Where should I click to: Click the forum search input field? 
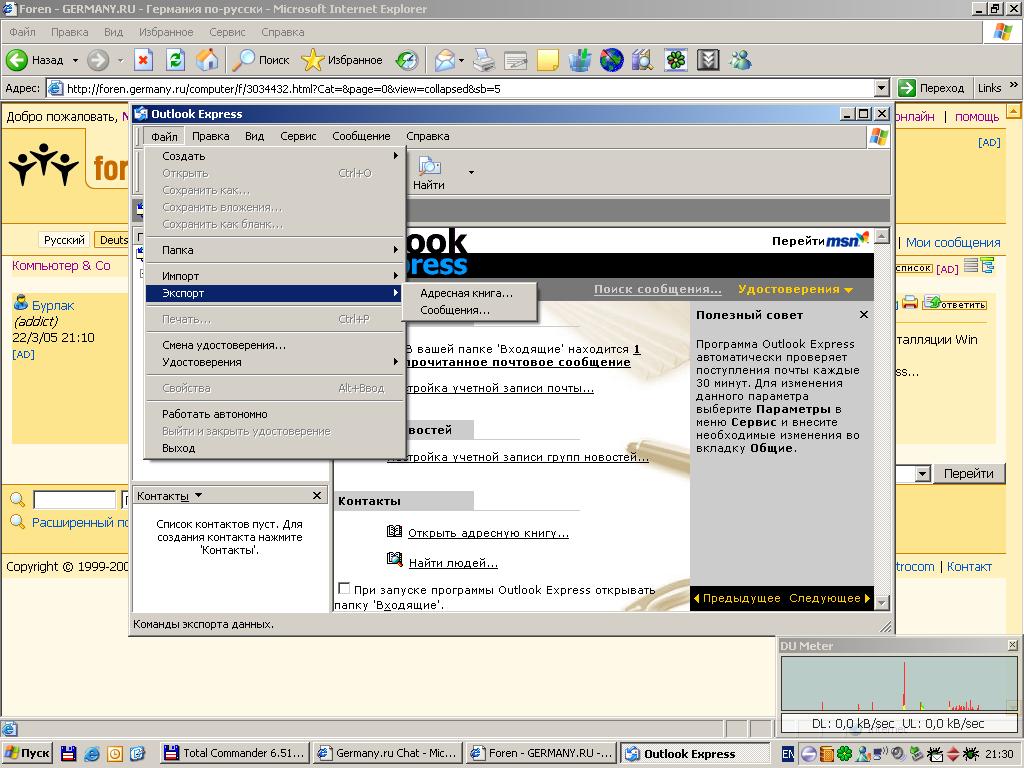pyautogui.click(x=74, y=500)
